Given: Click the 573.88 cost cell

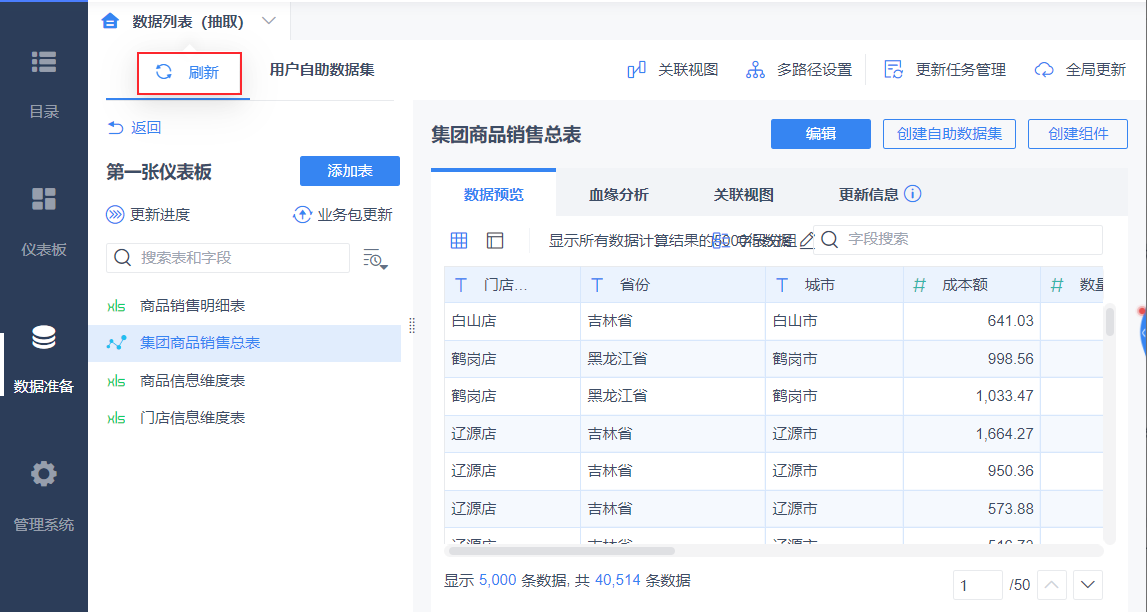Looking at the screenshot, I should click(972, 508).
